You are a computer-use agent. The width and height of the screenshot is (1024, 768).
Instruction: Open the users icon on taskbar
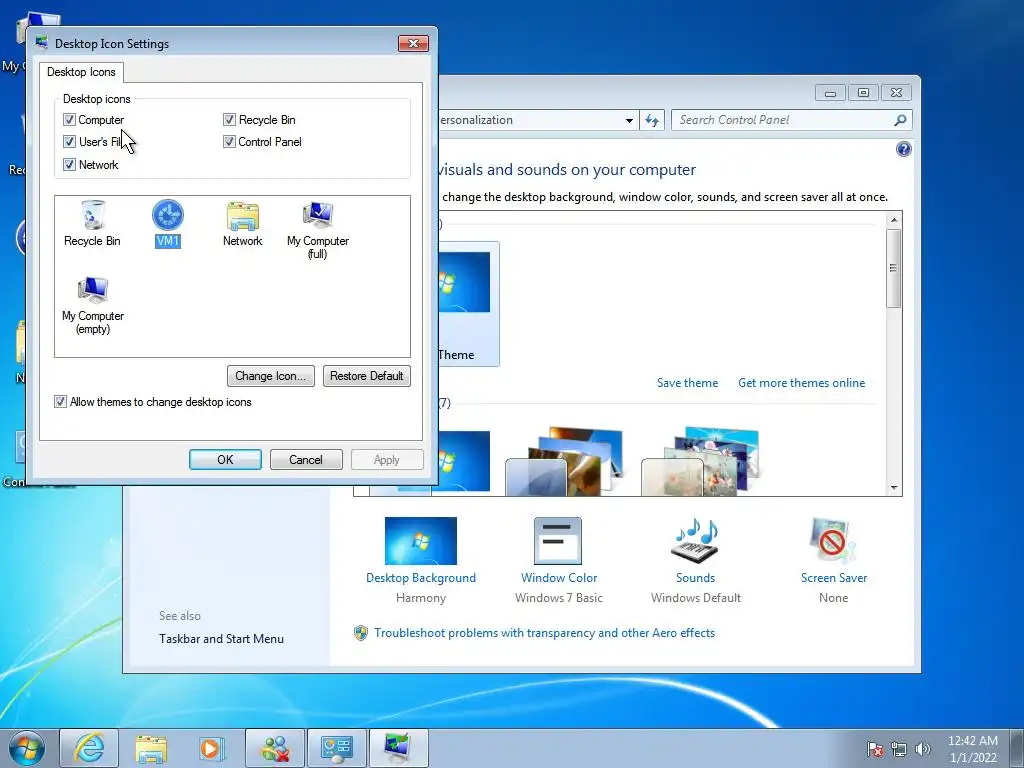275,748
